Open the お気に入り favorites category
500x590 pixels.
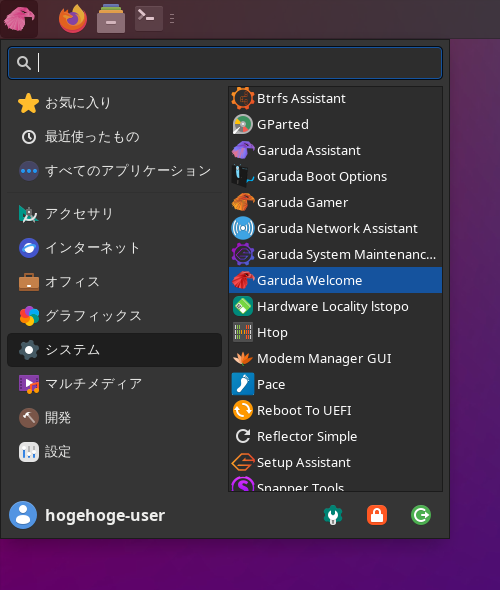114,103
